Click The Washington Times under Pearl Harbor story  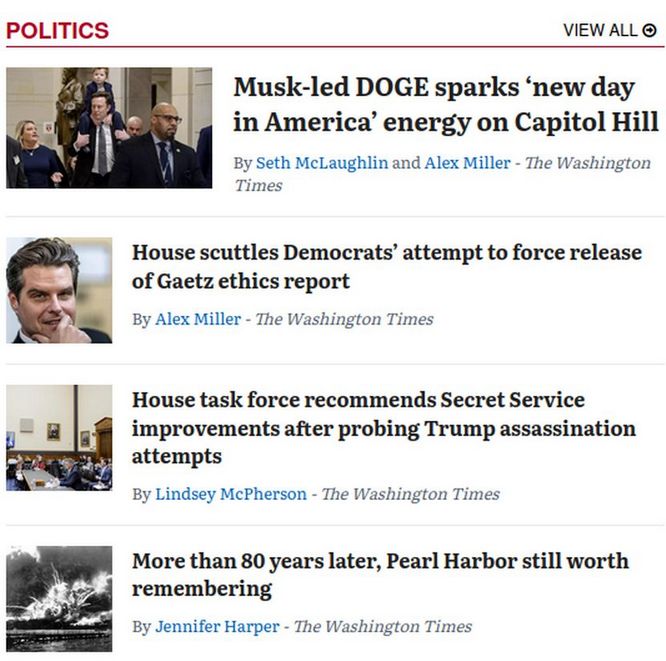coord(382,627)
